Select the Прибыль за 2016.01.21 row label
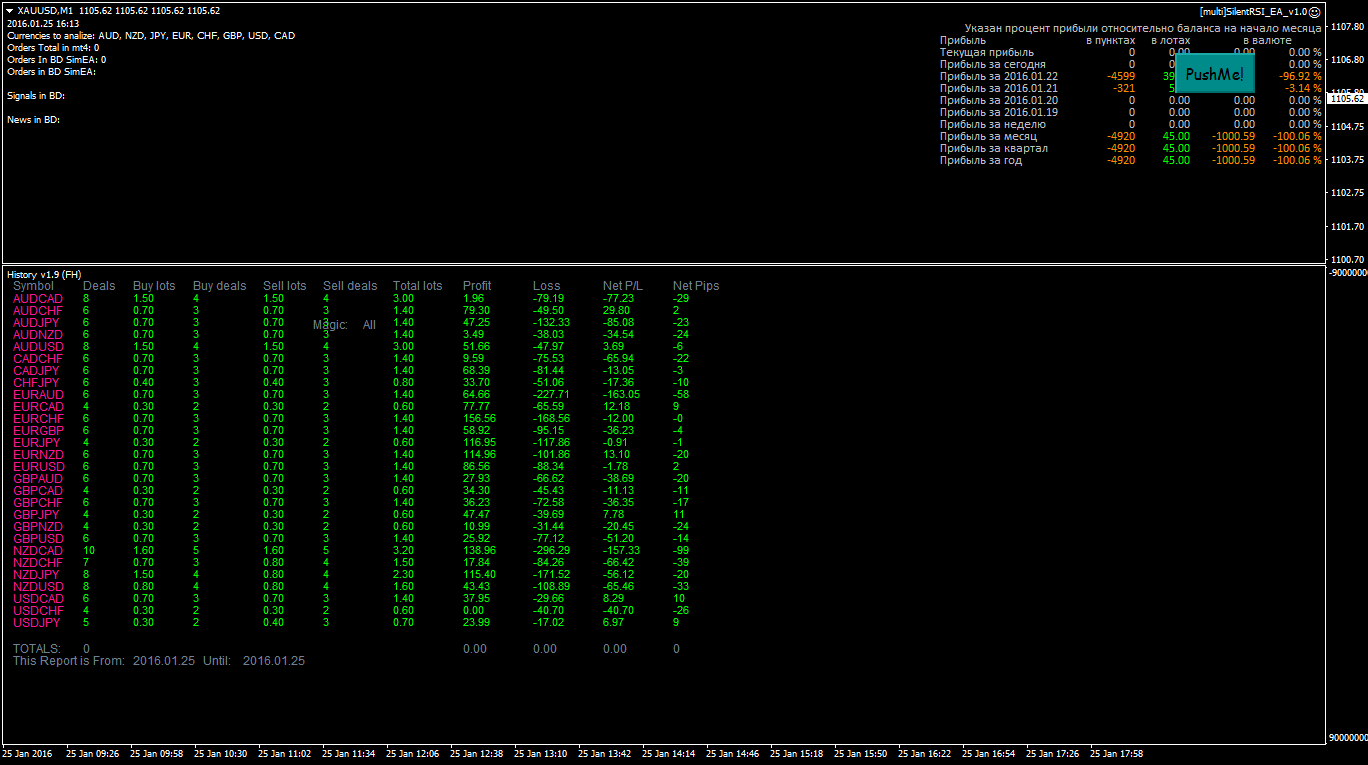The image size is (1368, 765). tap(999, 88)
